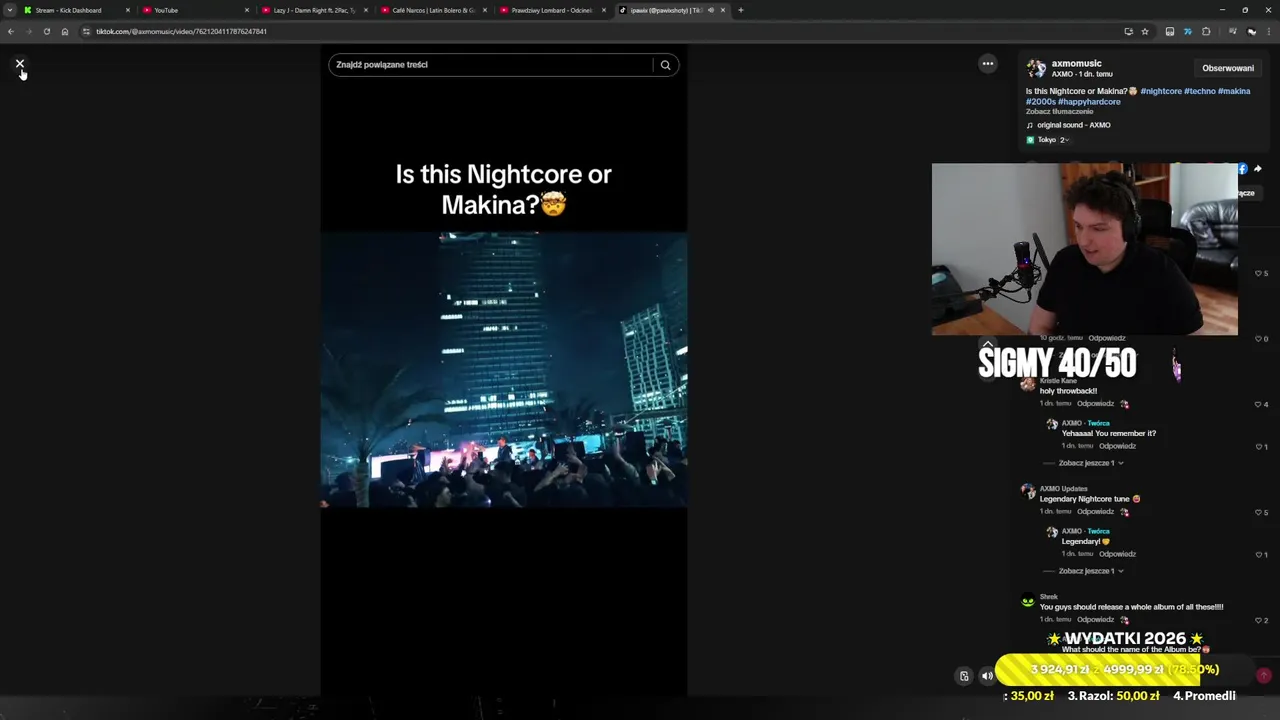Bookmark this page with the star
The image size is (1280, 720).
[x=1145, y=31]
